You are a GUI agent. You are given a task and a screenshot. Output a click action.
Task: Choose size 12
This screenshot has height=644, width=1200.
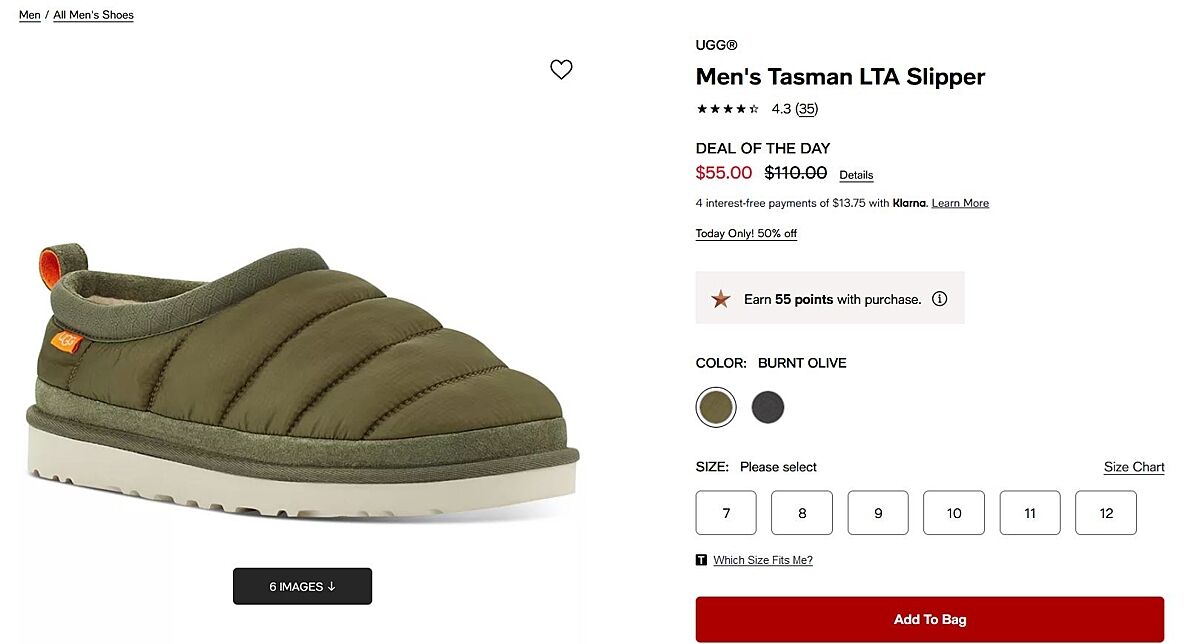(1106, 513)
